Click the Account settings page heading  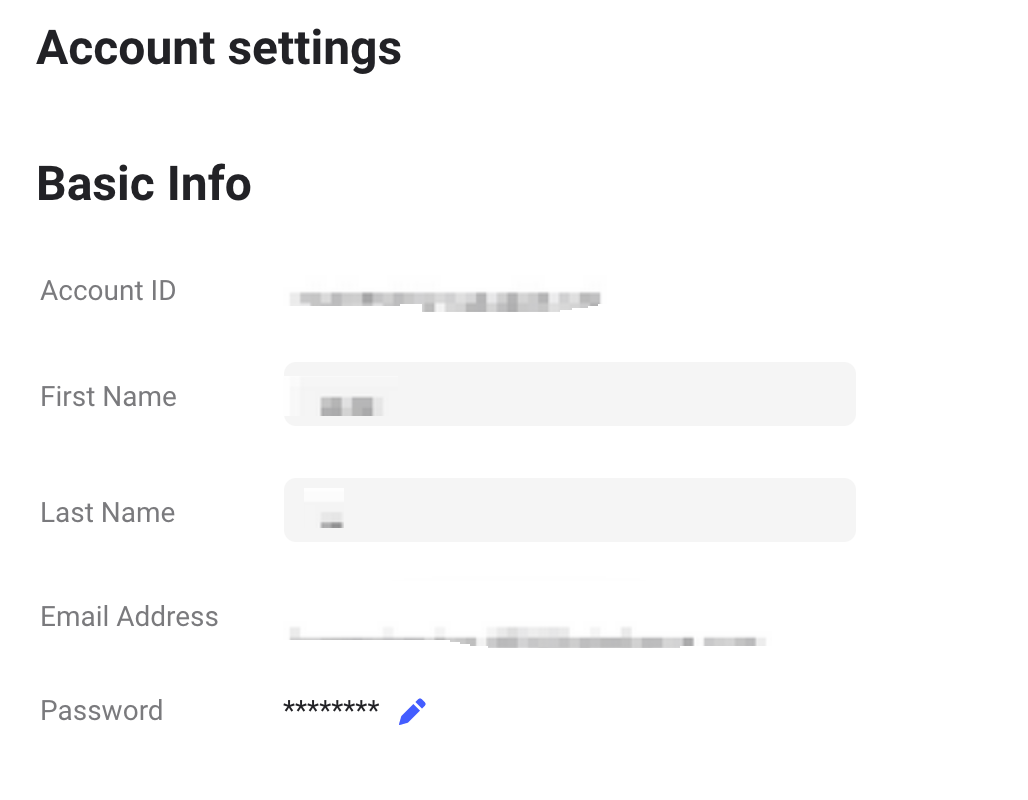[218, 50]
